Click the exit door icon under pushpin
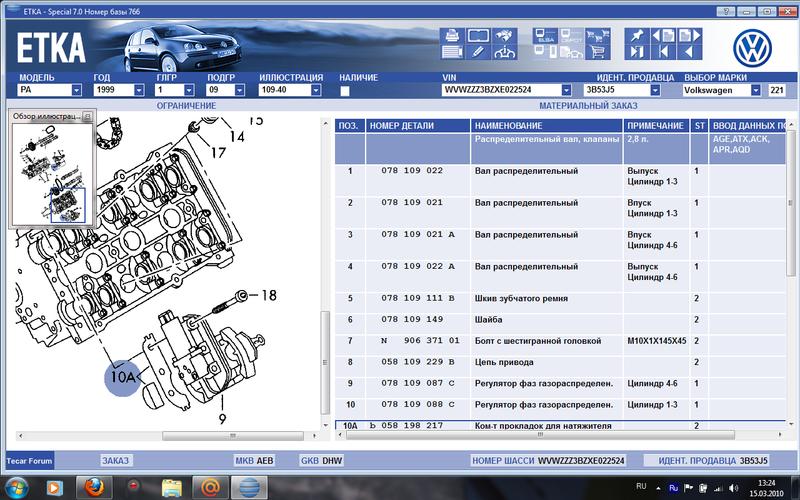The width and height of the screenshot is (800, 500). click(x=637, y=52)
